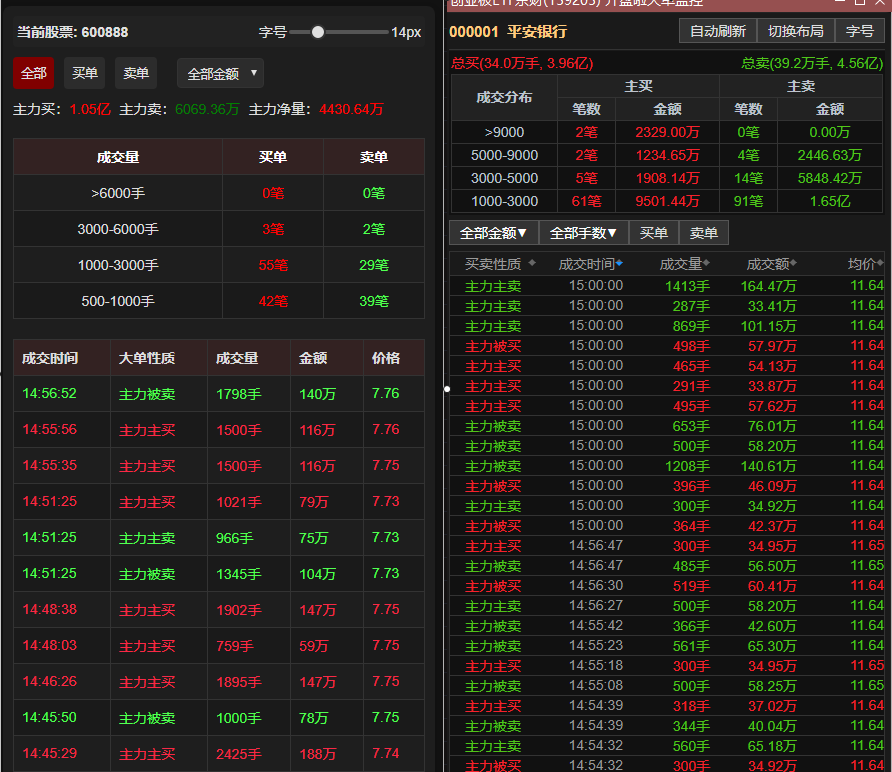The image size is (892, 772).
Task: Click 切换布局 button
Action: (x=796, y=31)
